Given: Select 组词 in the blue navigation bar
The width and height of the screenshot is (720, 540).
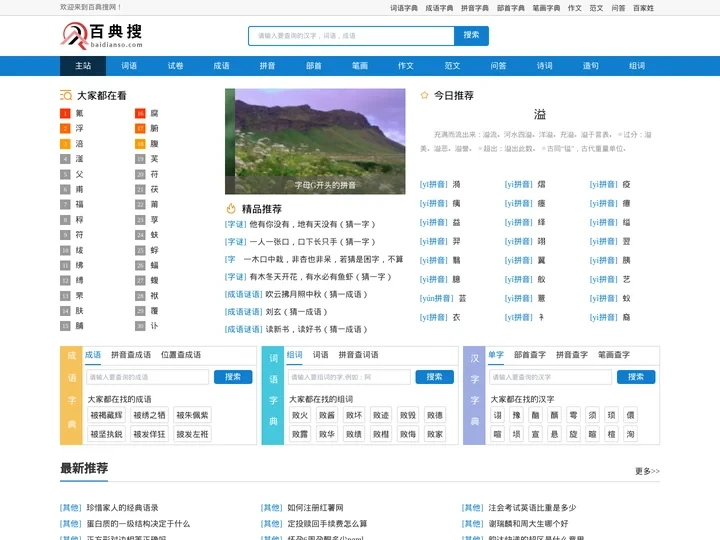Looking at the screenshot, I should (x=637, y=66).
